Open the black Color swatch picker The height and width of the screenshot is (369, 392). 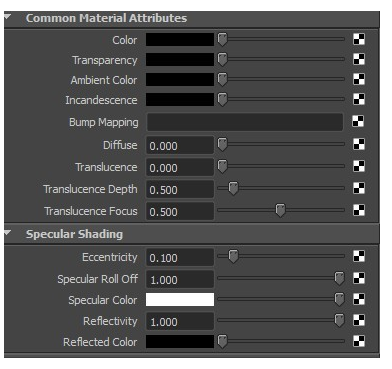coord(180,39)
